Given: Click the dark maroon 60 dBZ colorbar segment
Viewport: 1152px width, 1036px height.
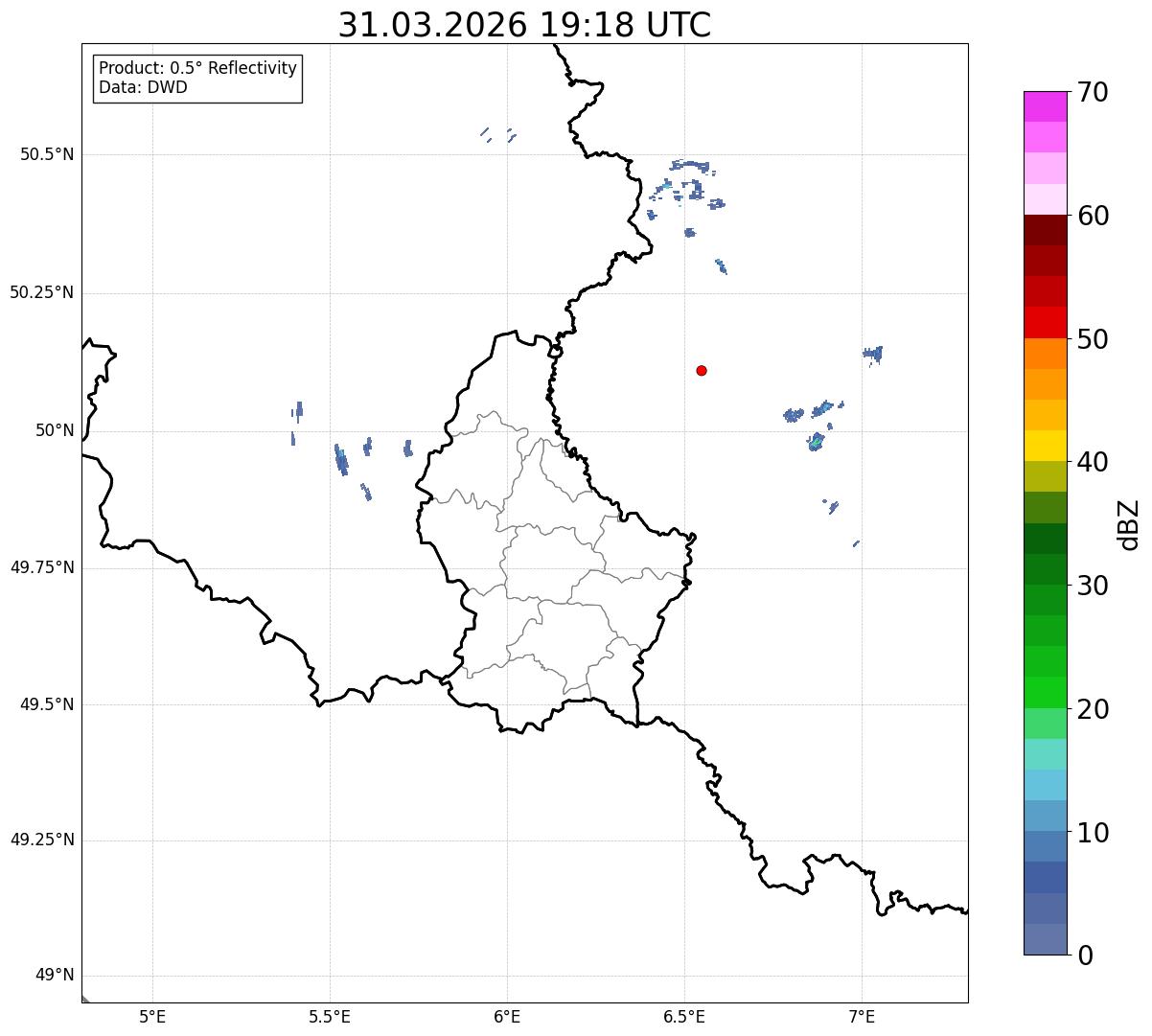Looking at the screenshot, I should pyautogui.click(x=1045, y=230).
